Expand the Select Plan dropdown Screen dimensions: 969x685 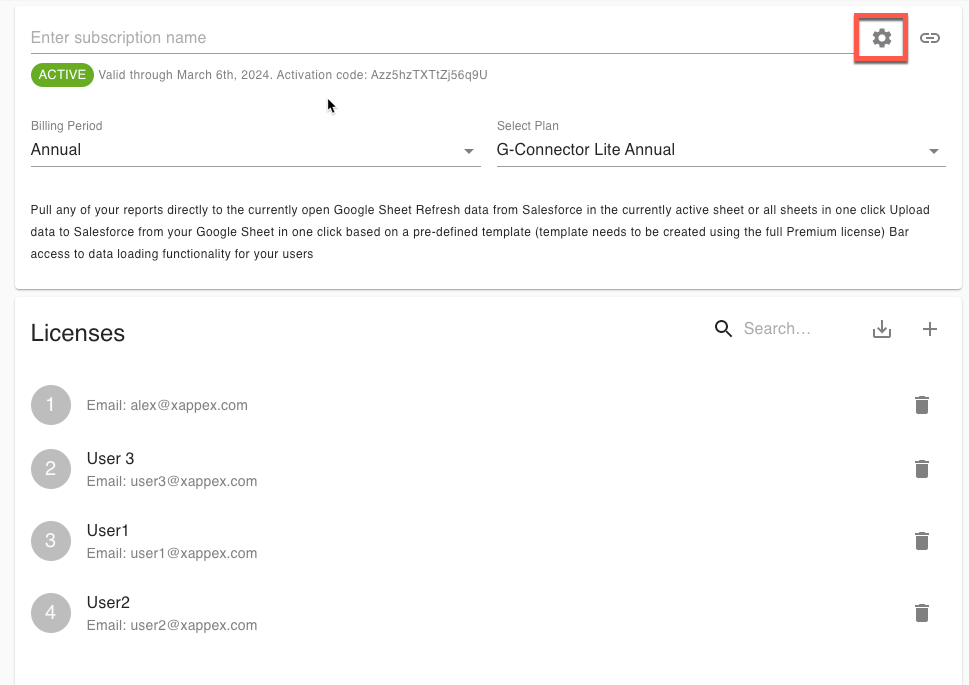(x=720, y=150)
